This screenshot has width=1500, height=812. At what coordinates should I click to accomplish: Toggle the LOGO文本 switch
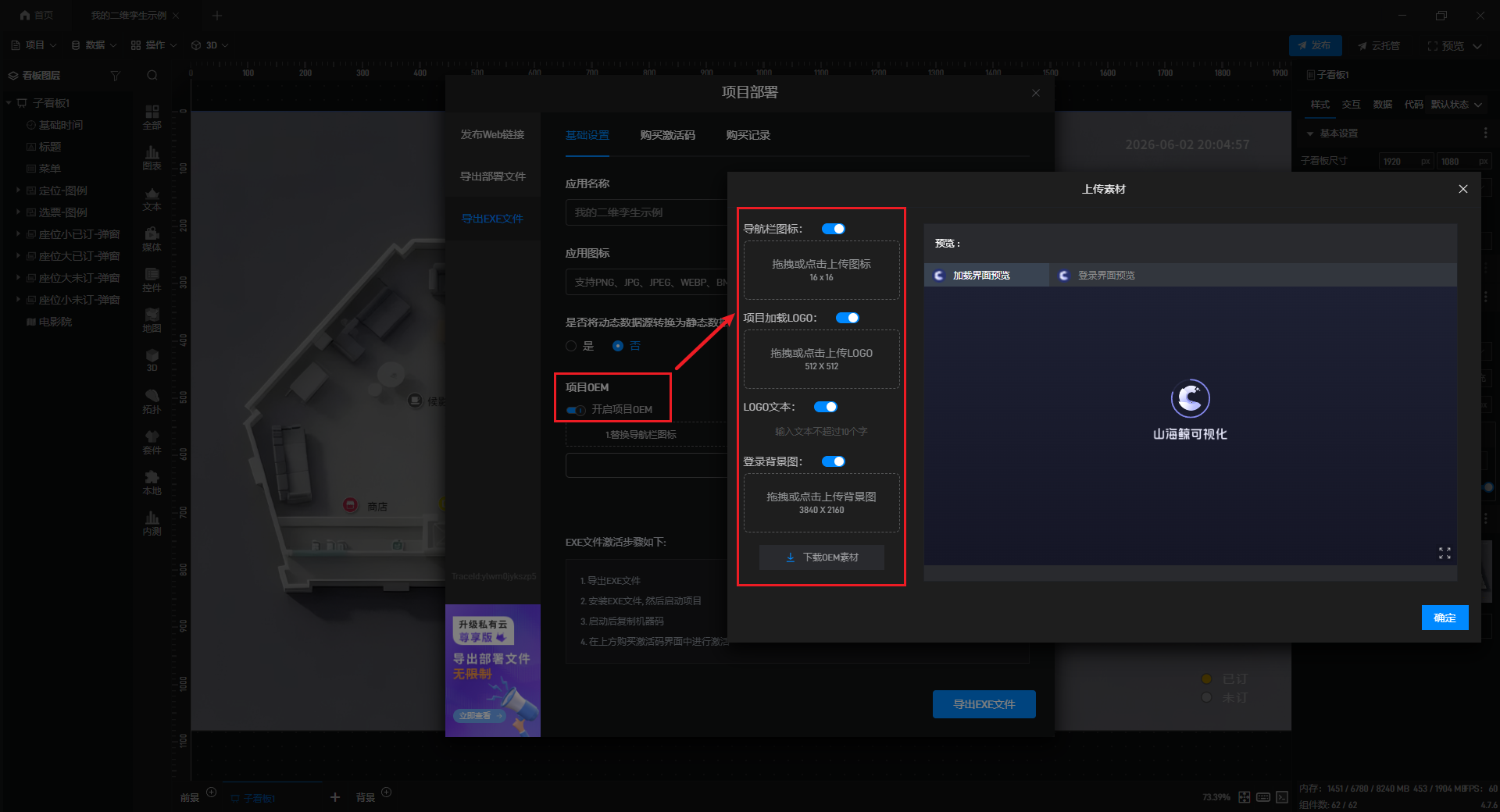tap(825, 407)
